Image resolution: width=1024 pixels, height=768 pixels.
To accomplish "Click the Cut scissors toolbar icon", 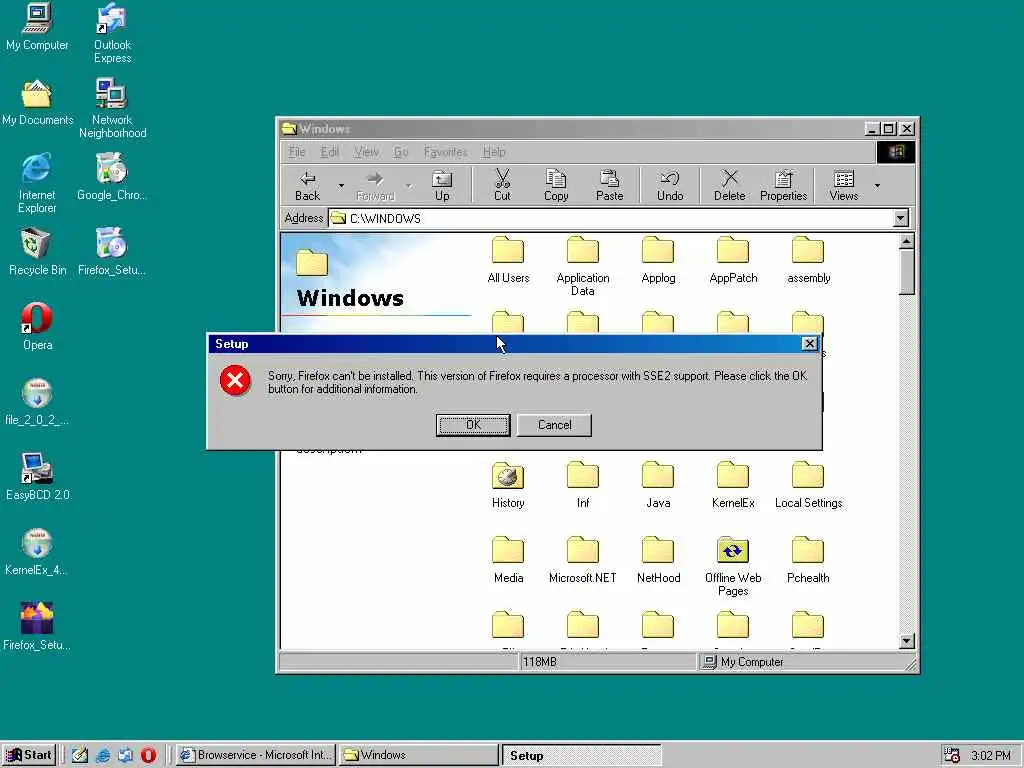I will pyautogui.click(x=502, y=185).
